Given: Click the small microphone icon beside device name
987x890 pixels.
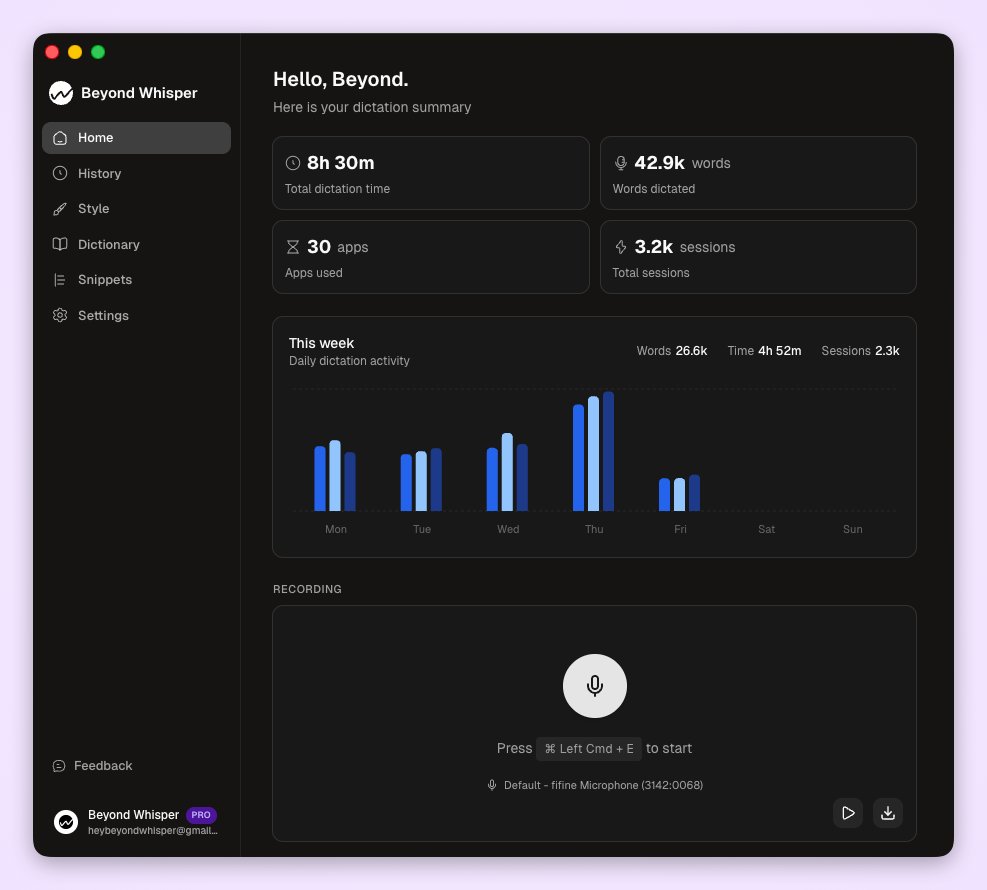Looking at the screenshot, I should click(492, 785).
